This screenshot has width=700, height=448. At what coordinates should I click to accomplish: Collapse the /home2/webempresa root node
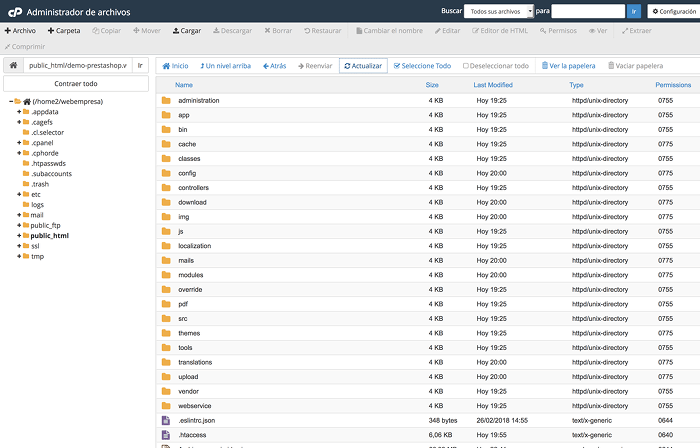click(12, 101)
